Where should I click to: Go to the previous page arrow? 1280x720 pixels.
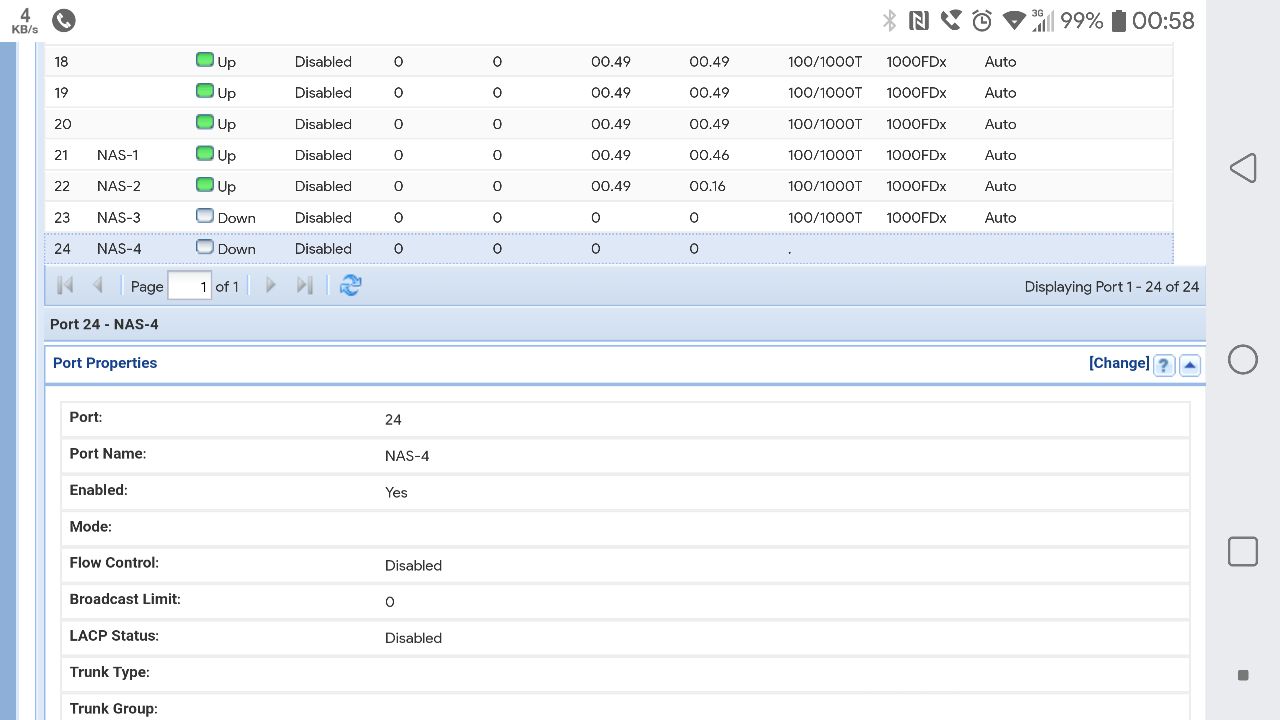[97, 286]
